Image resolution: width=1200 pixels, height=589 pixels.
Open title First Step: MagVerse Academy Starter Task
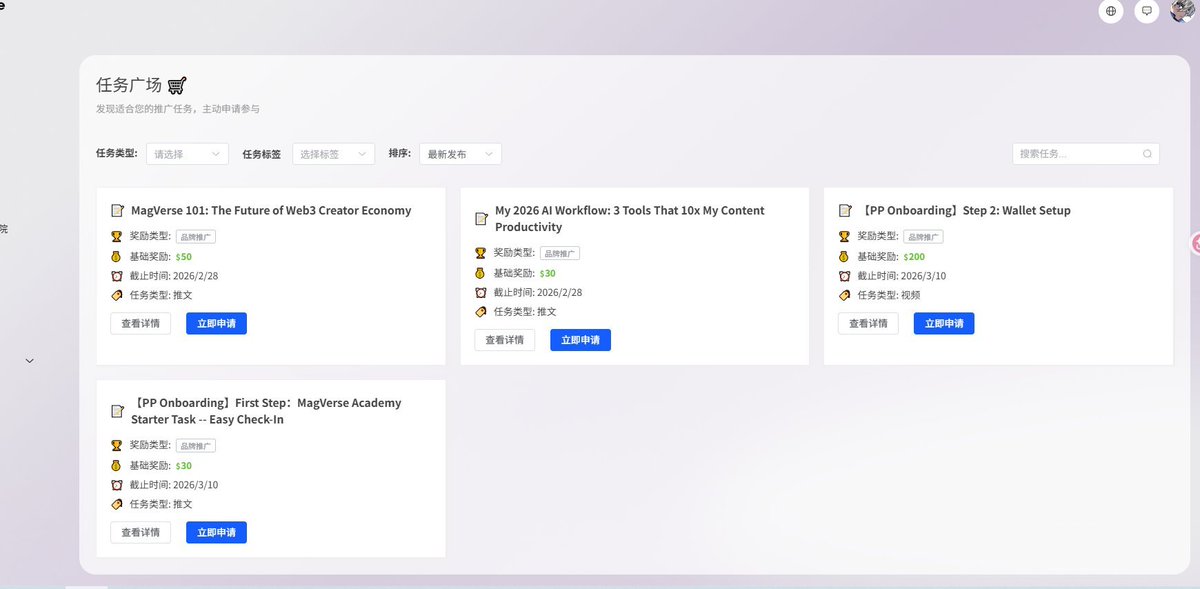pos(266,411)
